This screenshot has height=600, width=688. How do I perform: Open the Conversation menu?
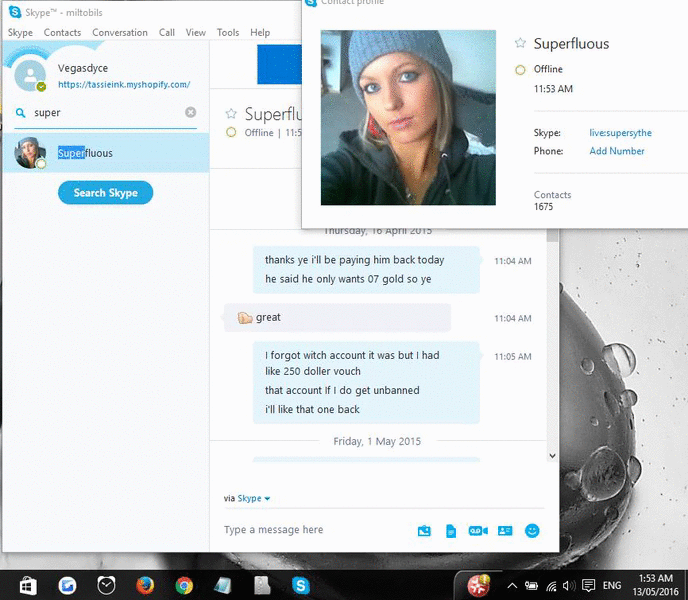coord(120,32)
